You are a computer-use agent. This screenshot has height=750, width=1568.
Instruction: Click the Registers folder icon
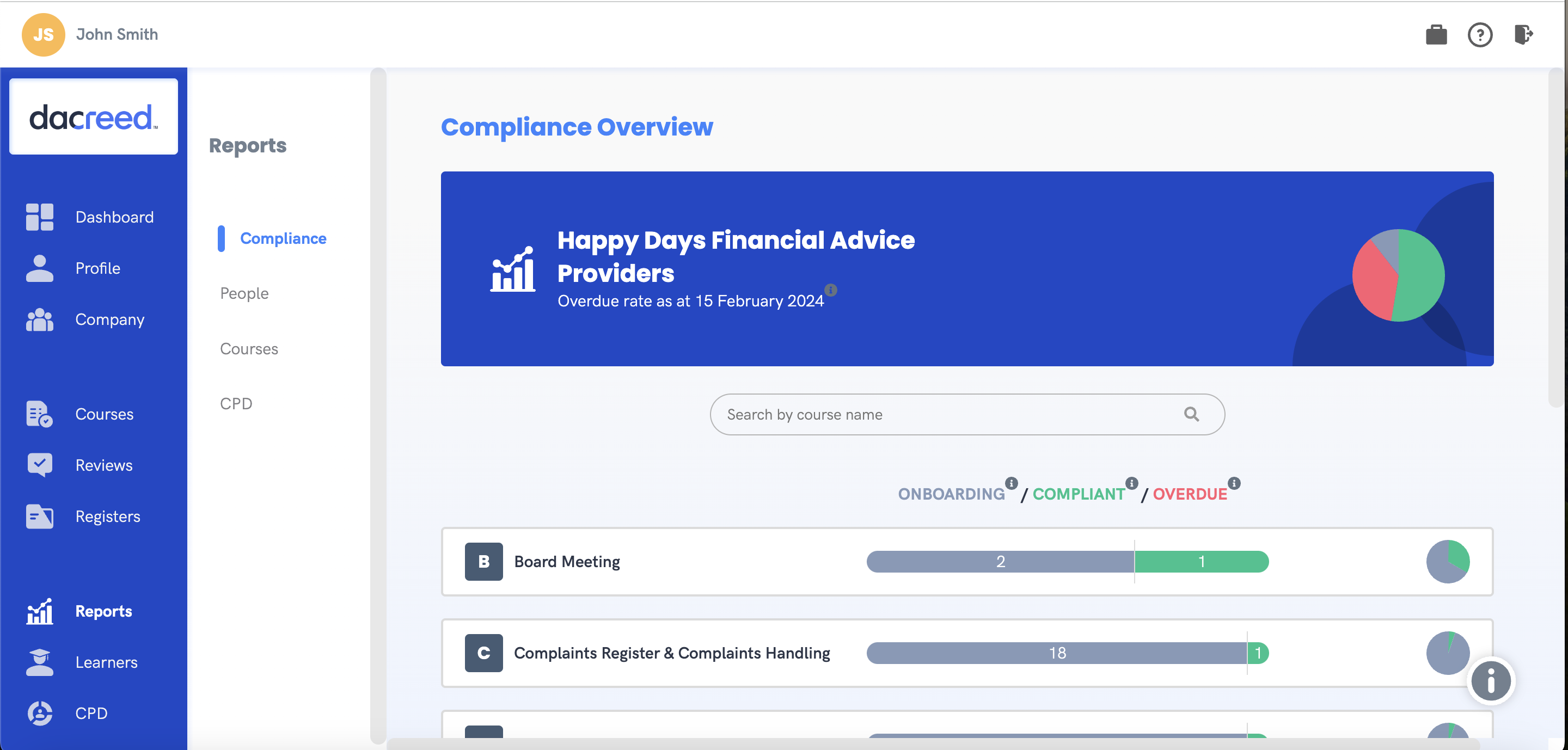40,517
